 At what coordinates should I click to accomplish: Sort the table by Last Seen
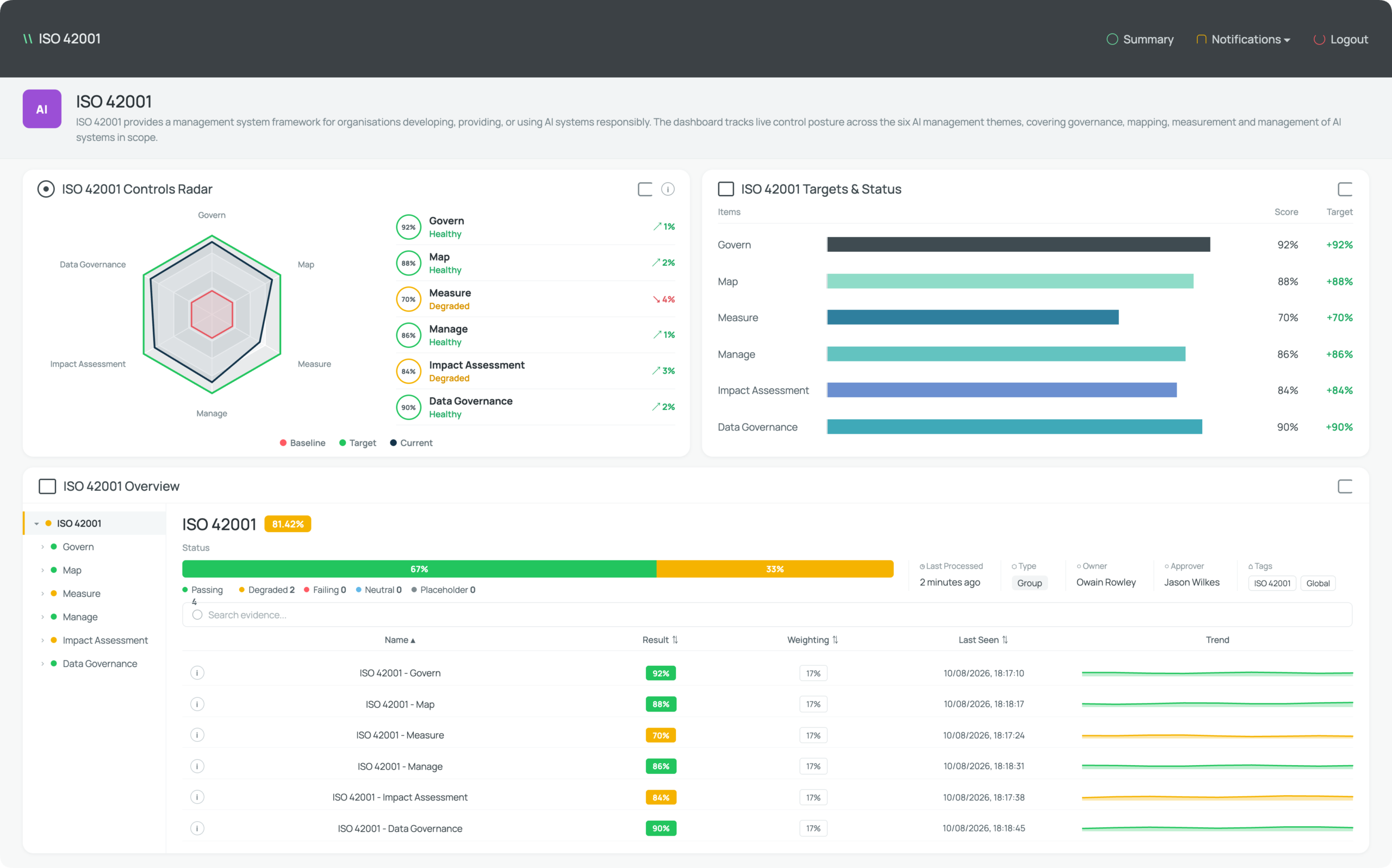[x=983, y=640]
